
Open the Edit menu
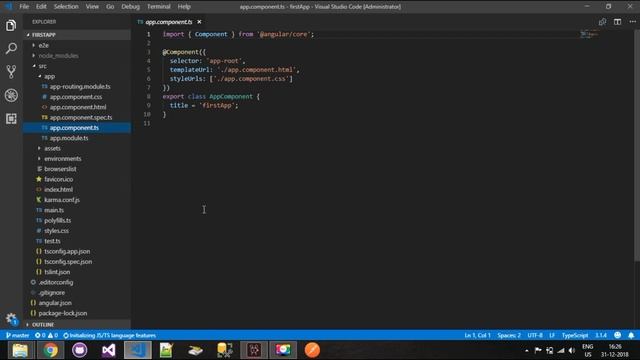coord(41,7)
